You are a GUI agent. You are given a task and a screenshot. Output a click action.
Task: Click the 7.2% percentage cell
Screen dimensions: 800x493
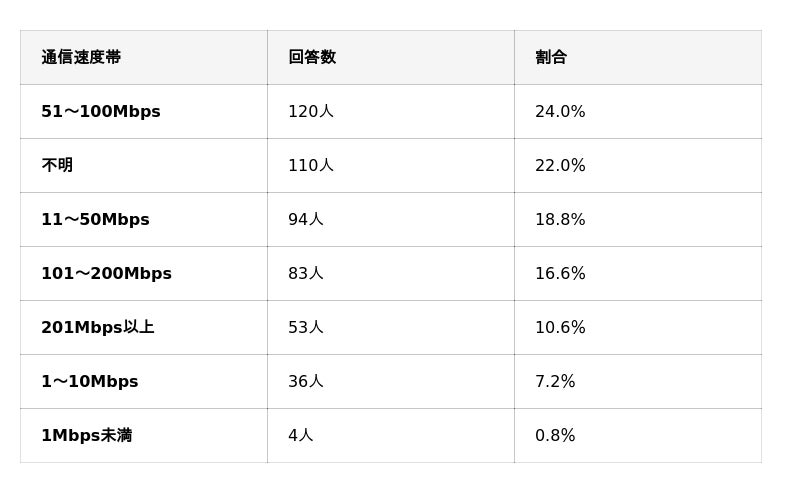tap(555, 382)
